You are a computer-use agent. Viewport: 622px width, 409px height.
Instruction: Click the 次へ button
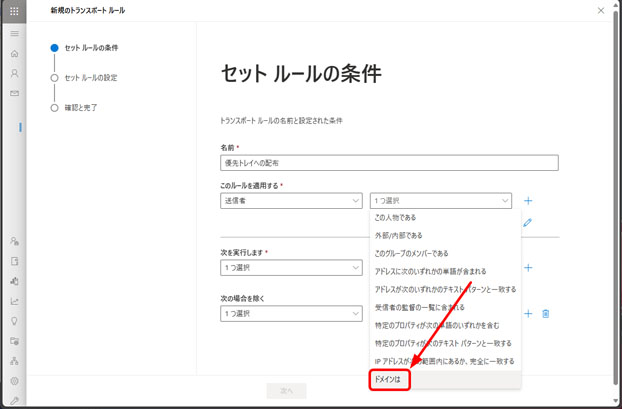286,391
